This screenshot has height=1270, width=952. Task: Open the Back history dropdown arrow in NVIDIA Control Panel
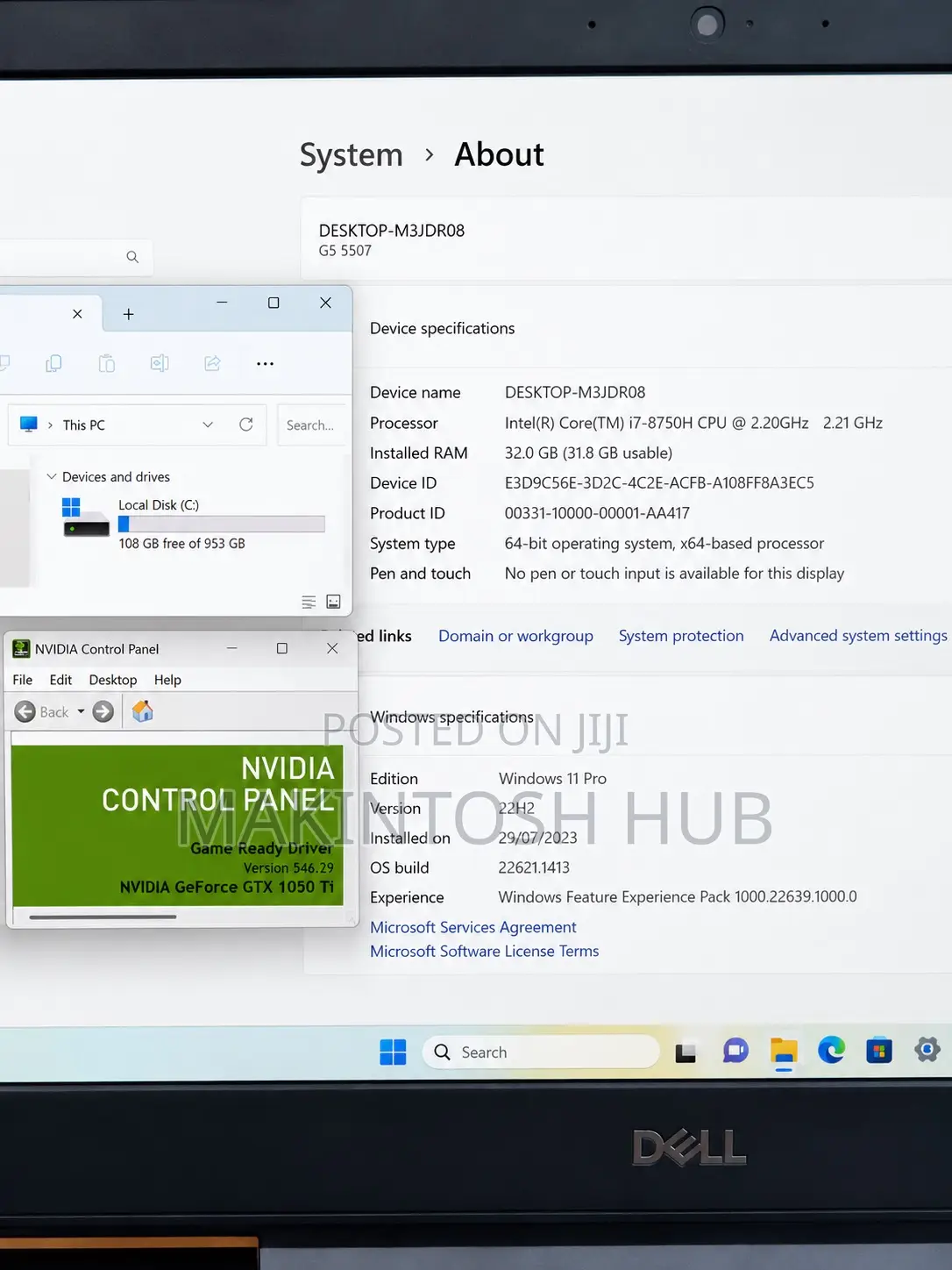(81, 712)
